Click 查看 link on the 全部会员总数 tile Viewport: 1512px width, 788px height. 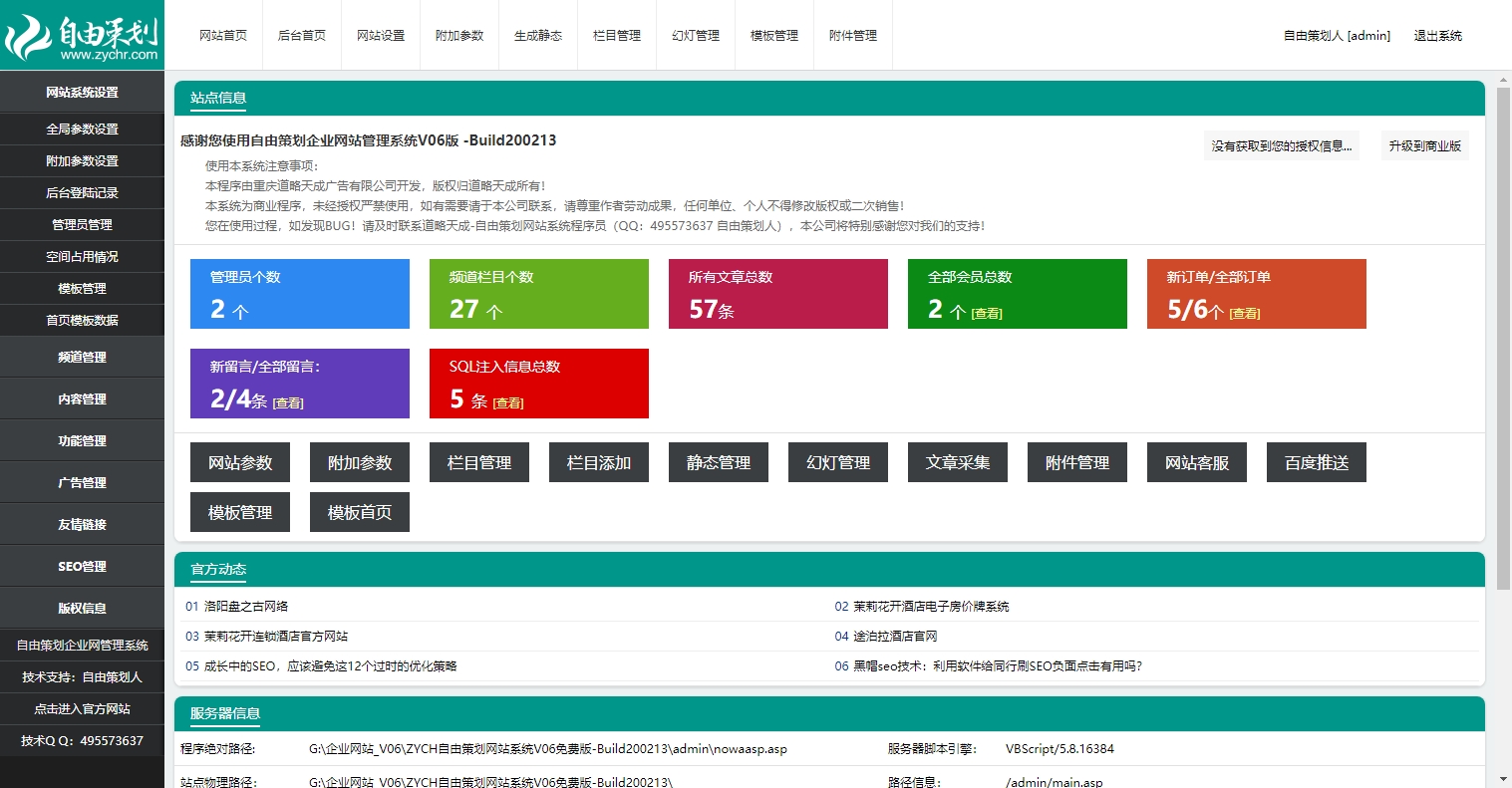pos(987,314)
